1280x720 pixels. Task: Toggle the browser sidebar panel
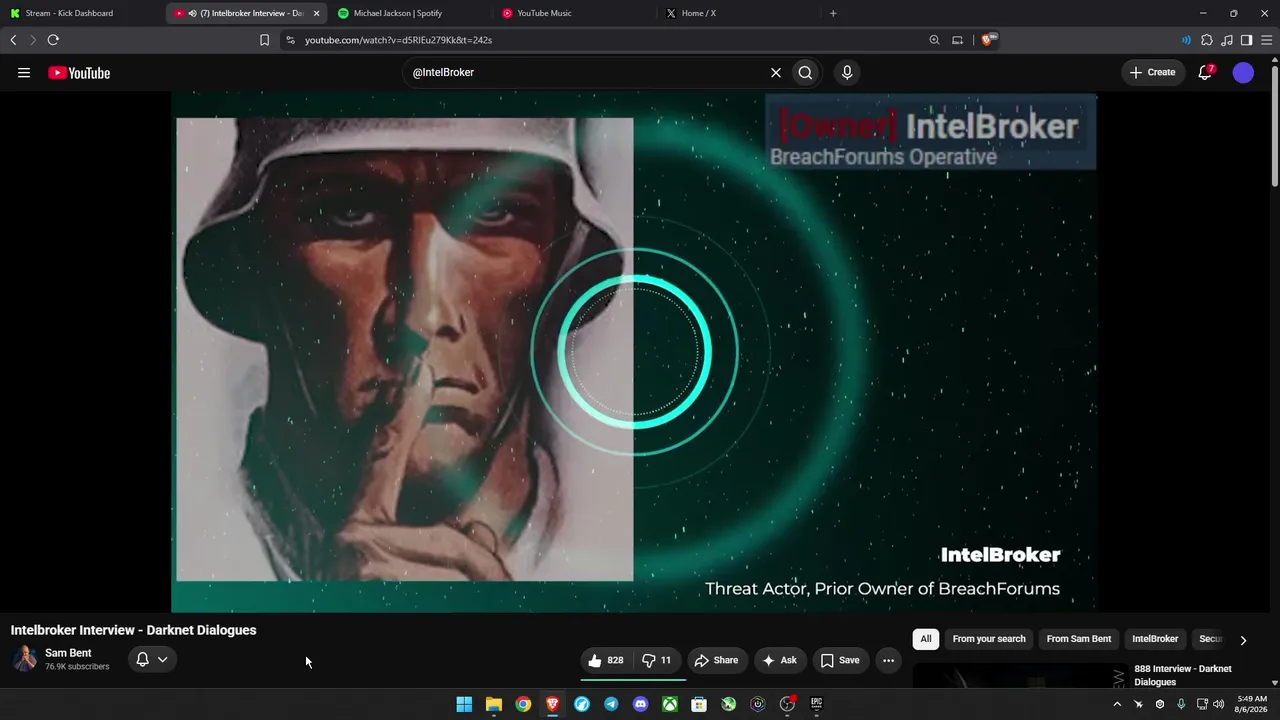[x=1246, y=40]
